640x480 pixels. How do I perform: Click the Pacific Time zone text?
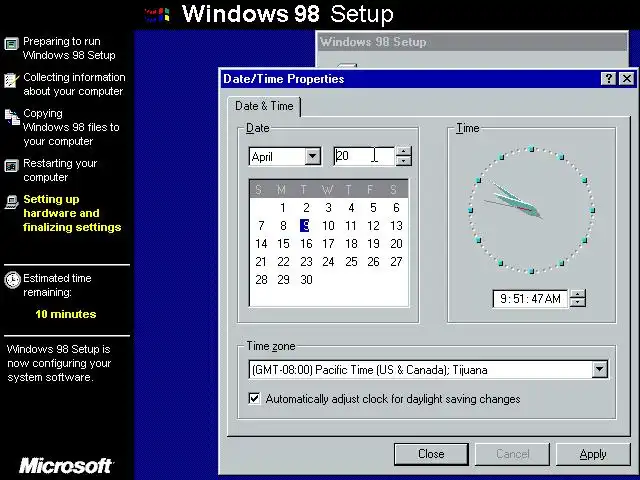click(x=369, y=370)
